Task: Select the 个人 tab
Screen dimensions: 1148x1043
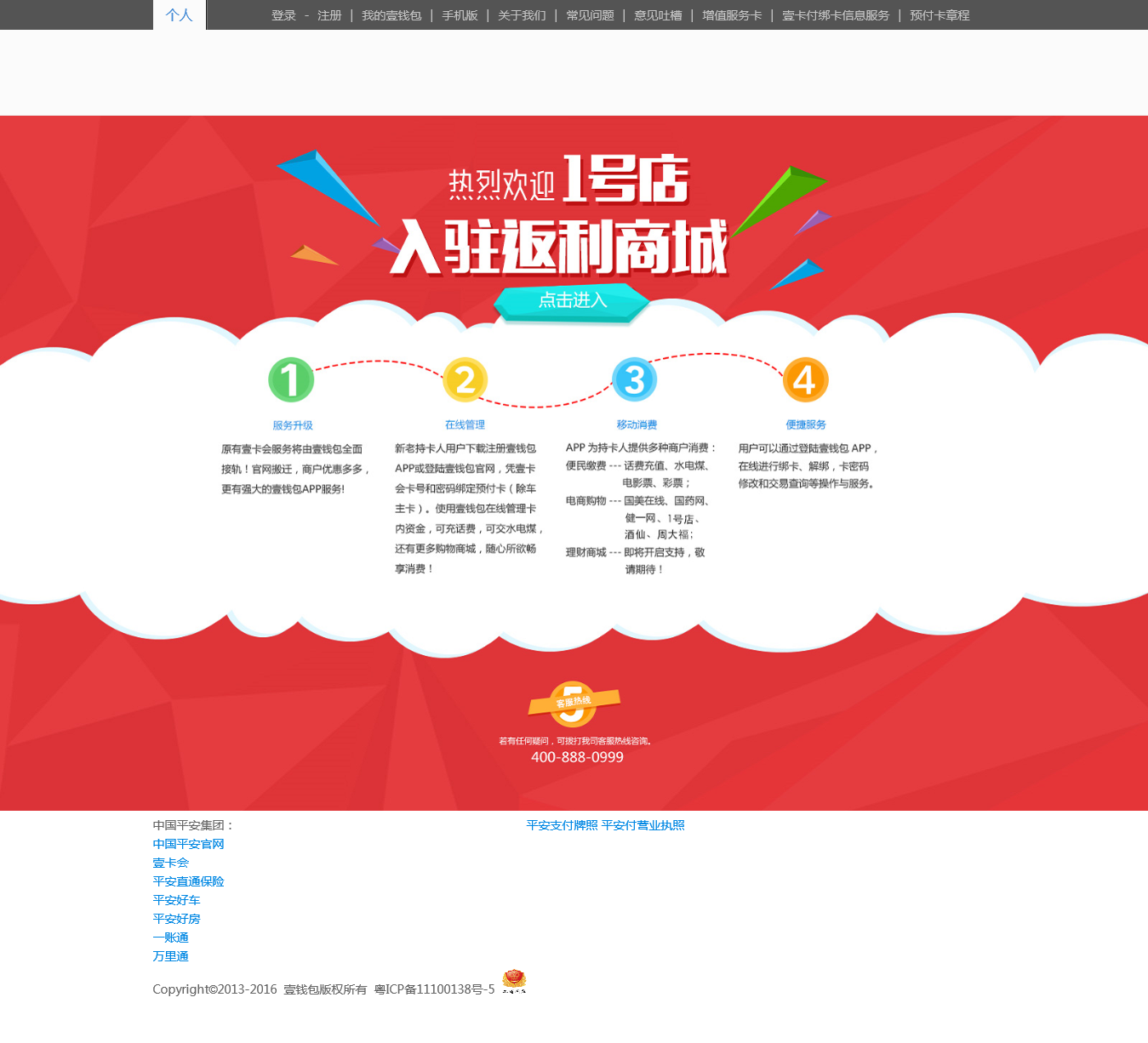Action: point(180,15)
